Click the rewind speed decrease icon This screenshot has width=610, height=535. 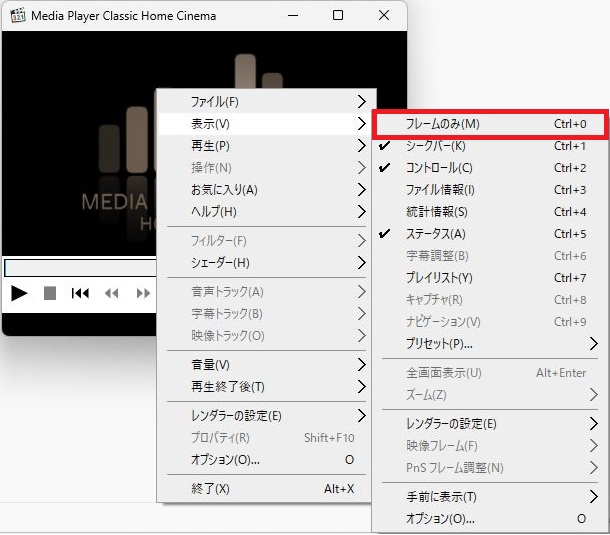[111, 293]
